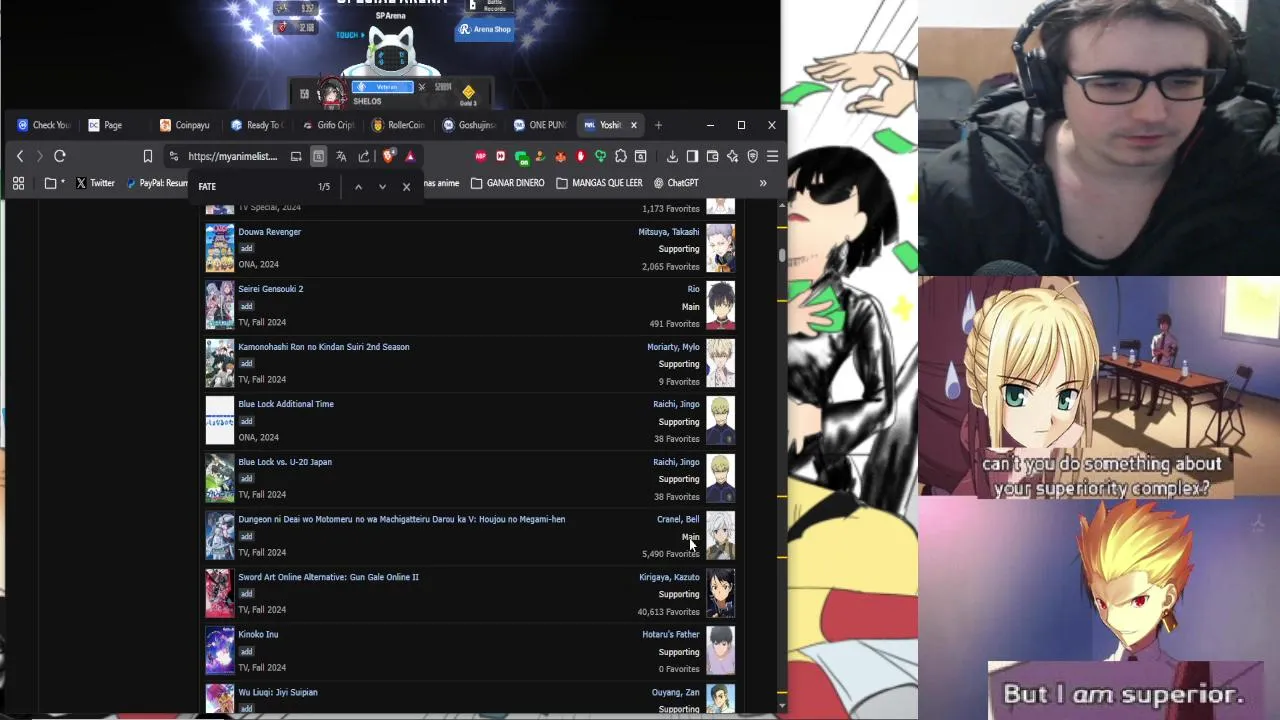1280x720 pixels.
Task: Click the Hotaru's Father character portrait
Action: coord(720,651)
